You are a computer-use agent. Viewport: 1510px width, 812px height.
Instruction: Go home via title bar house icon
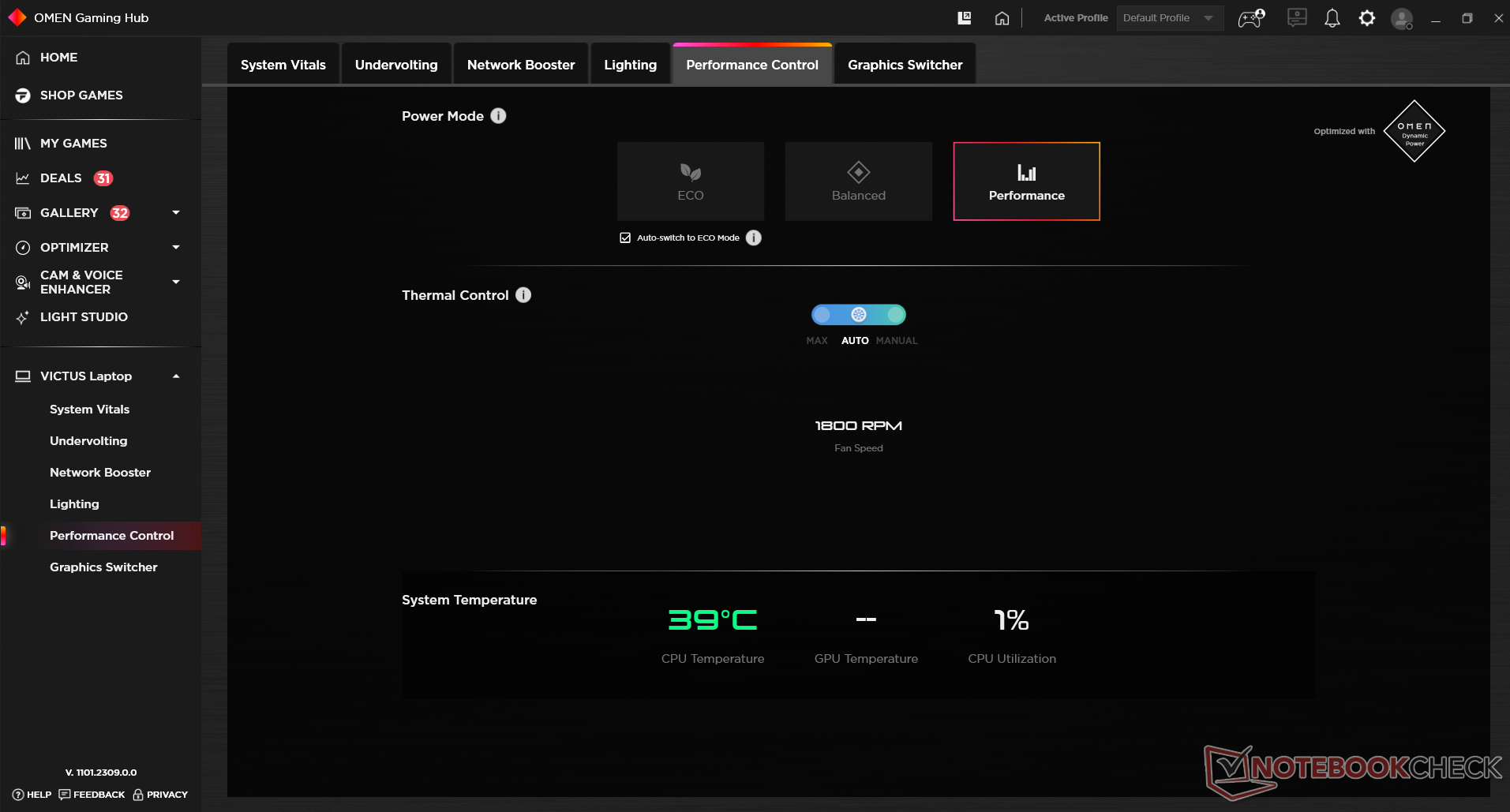(1002, 18)
